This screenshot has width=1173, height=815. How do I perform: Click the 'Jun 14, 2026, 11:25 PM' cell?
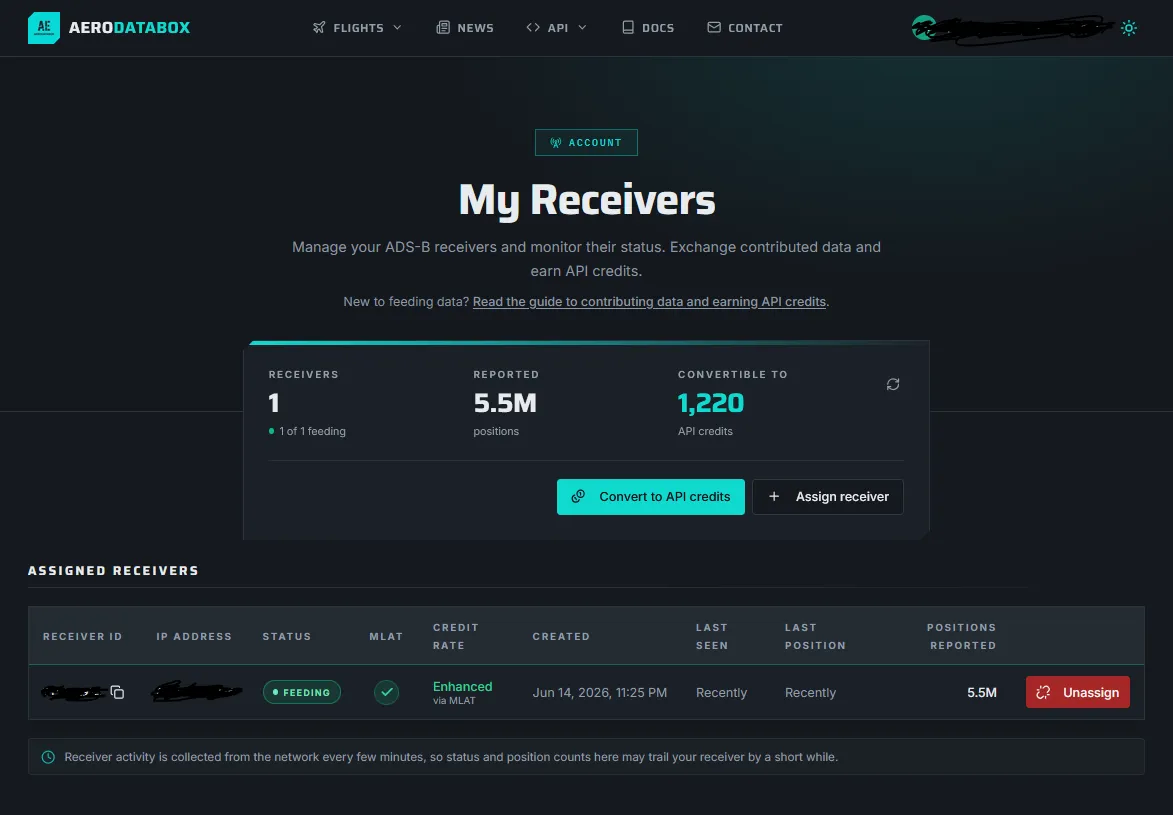[x=600, y=692]
